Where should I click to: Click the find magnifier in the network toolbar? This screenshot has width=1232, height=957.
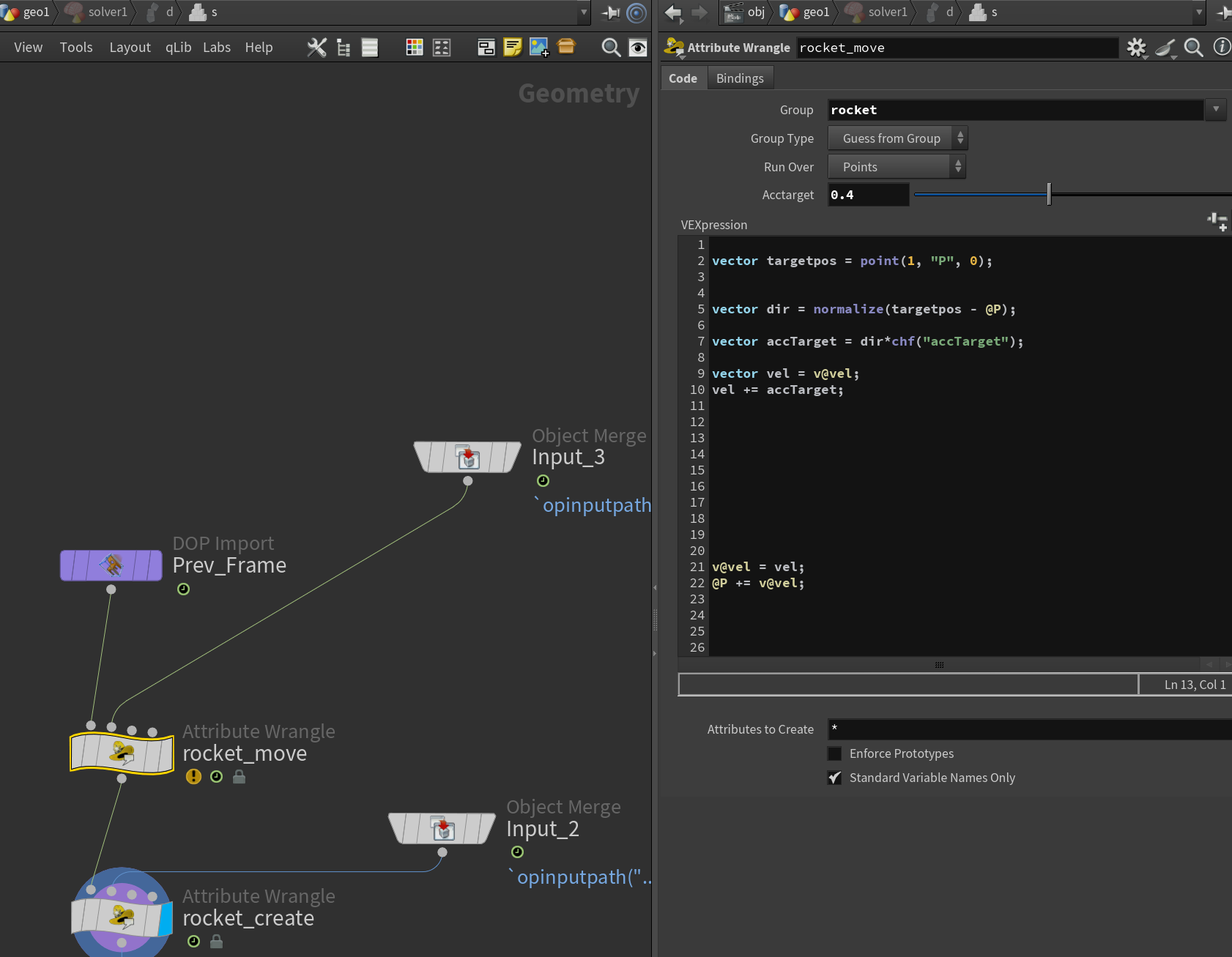tap(611, 48)
